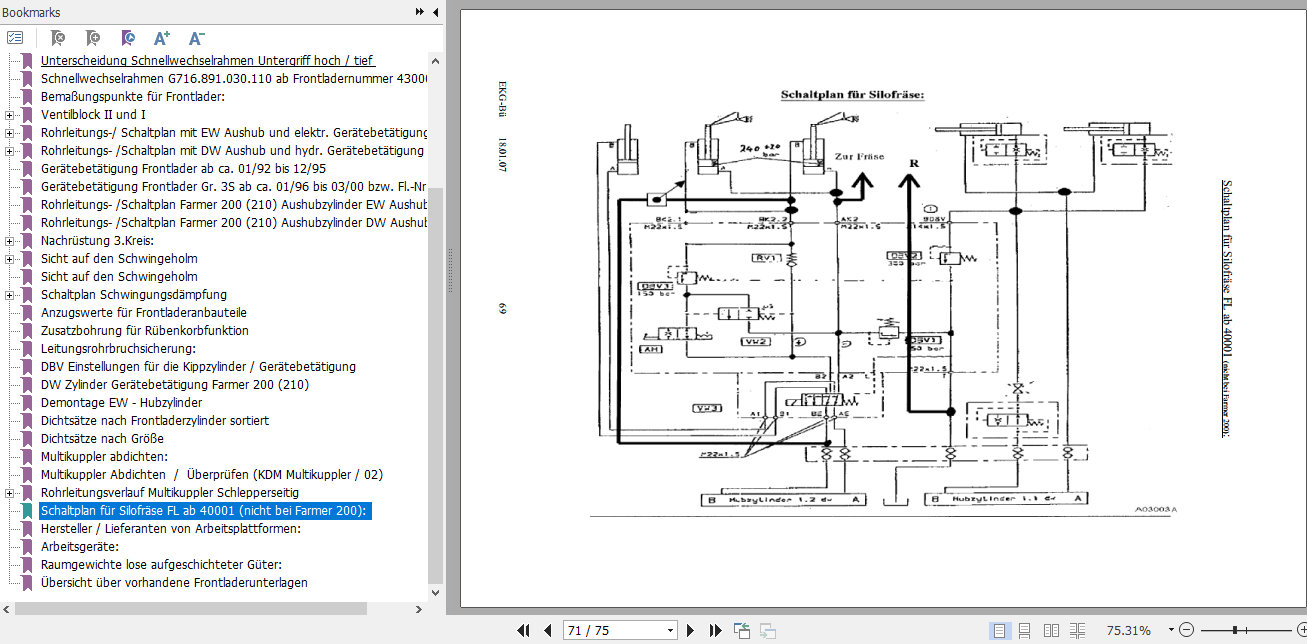The image size is (1307, 644).
Task: Increase bookmark text size with A+
Action: [x=162, y=38]
